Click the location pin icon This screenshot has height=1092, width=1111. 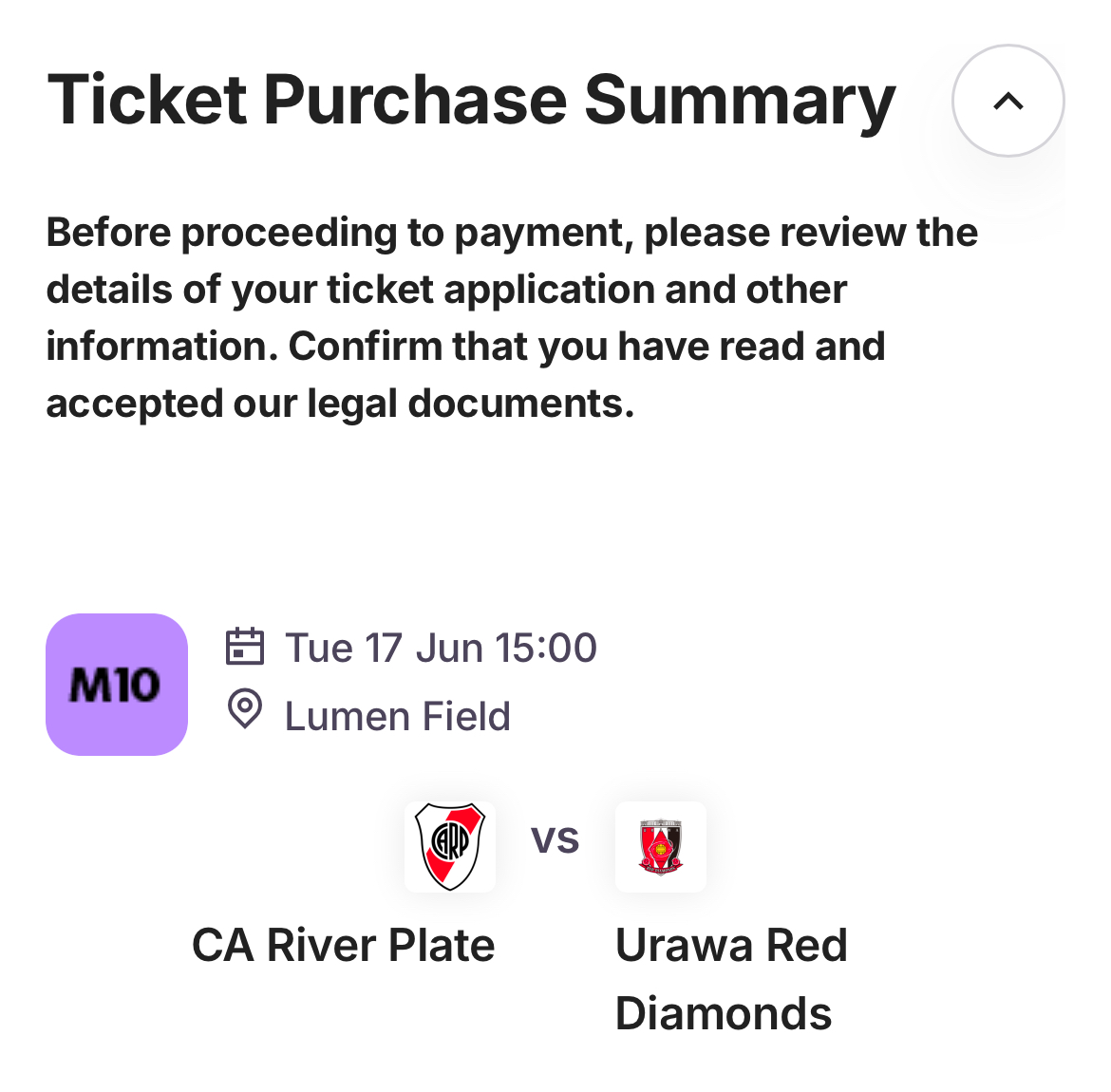[x=244, y=710]
